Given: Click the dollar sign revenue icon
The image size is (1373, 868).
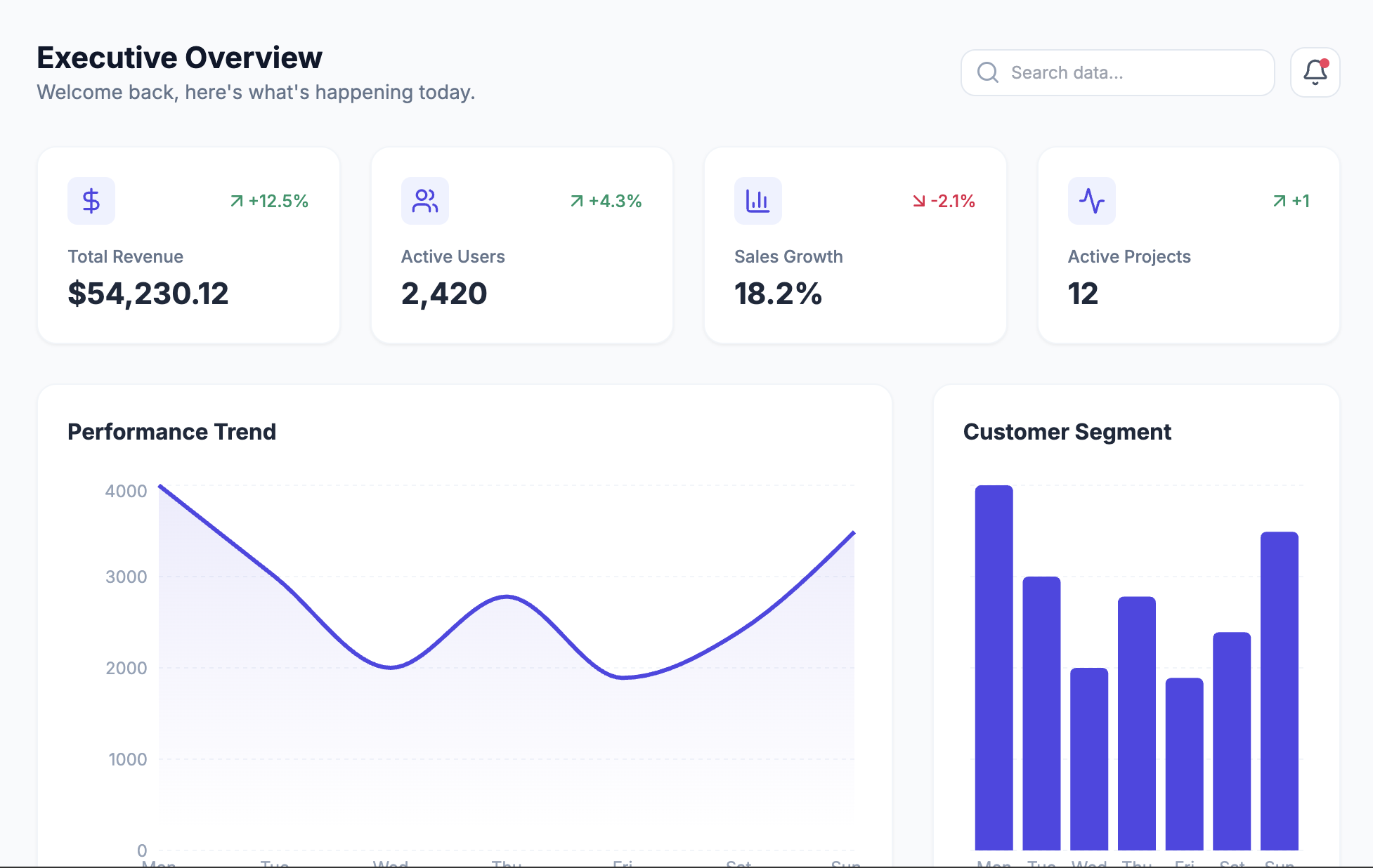Looking at the screenshot, I should click(91, 201).
